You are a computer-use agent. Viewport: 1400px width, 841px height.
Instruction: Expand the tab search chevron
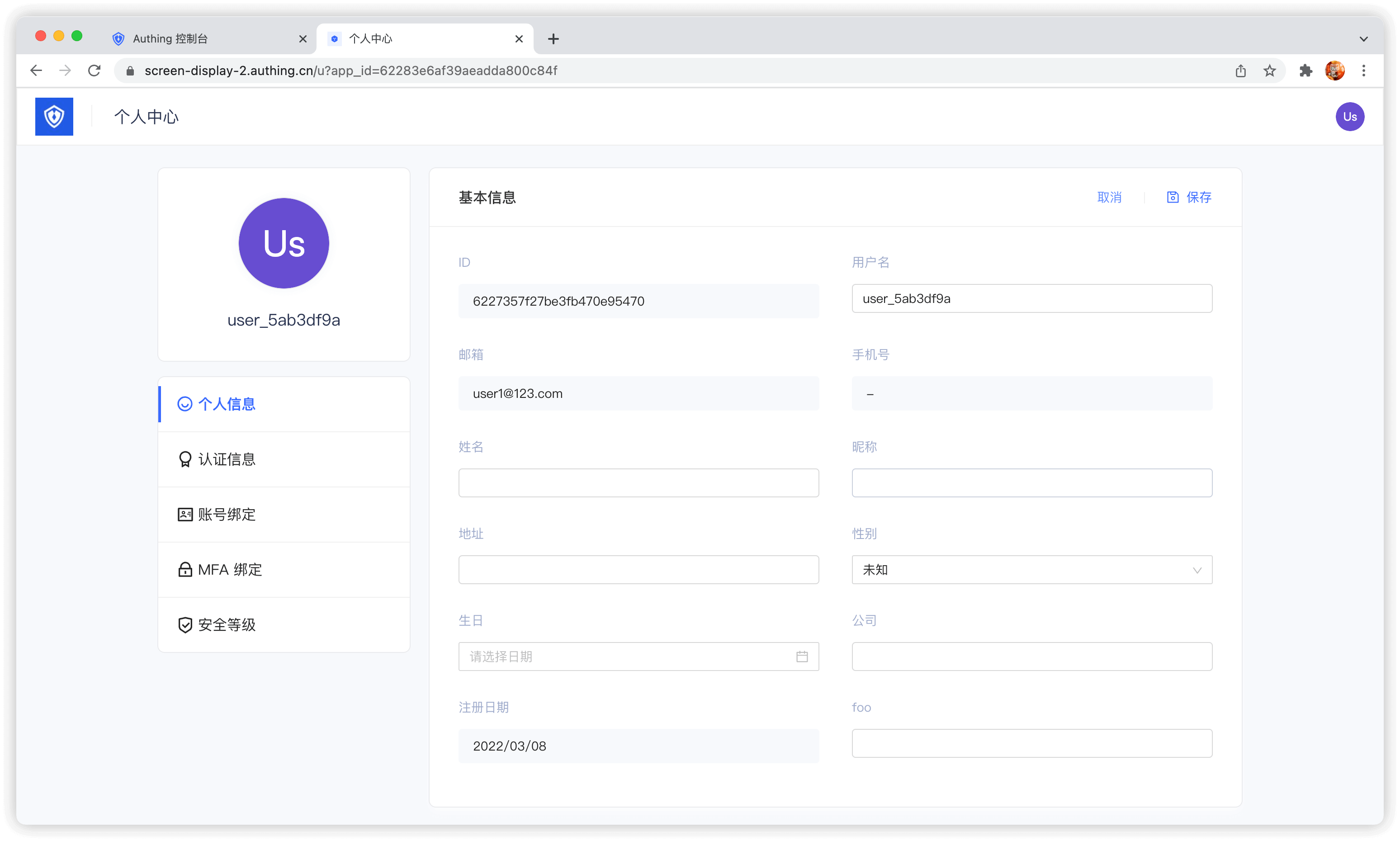tap(1363, 38)
